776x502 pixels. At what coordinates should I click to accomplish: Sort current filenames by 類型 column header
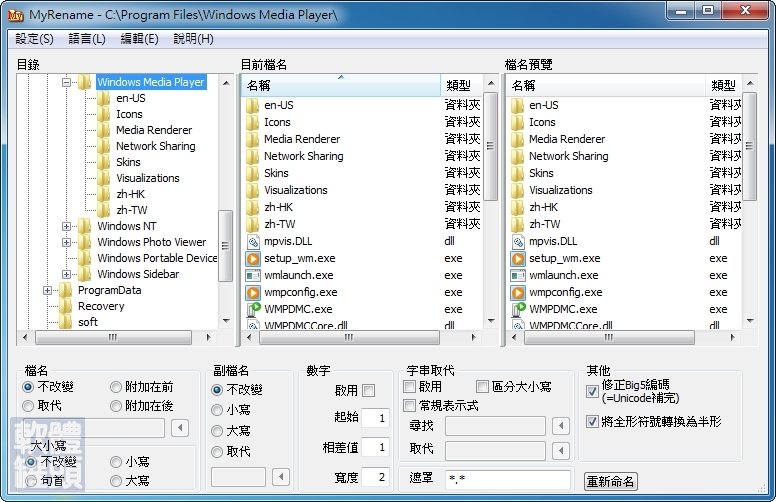461,86
